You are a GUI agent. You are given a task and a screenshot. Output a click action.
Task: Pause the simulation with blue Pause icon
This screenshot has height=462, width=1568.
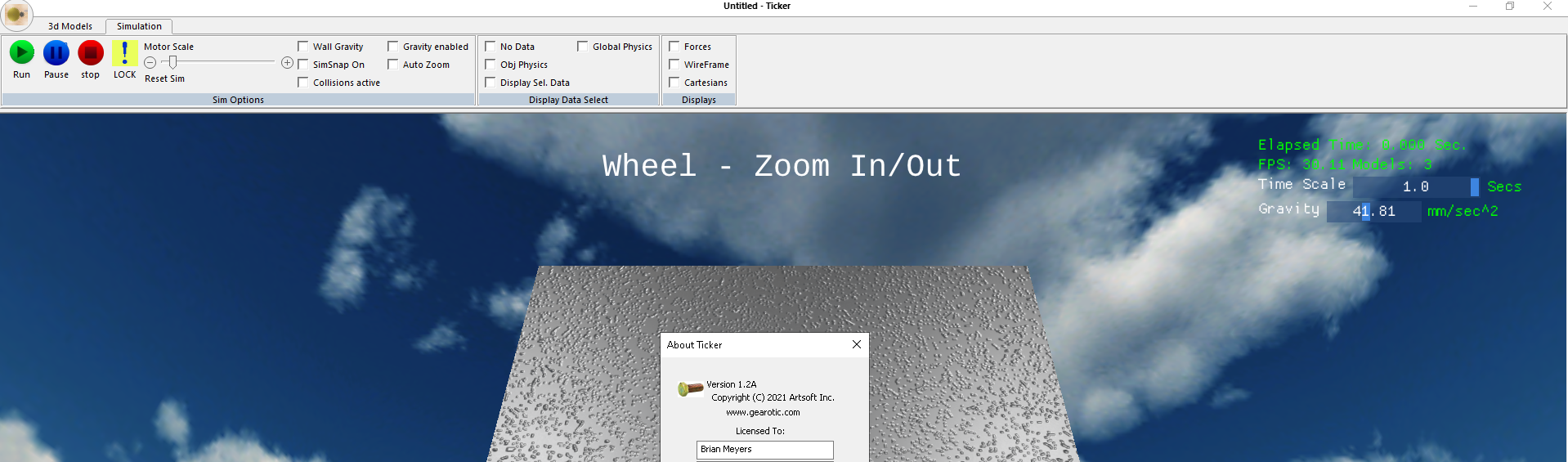point(56,53)
